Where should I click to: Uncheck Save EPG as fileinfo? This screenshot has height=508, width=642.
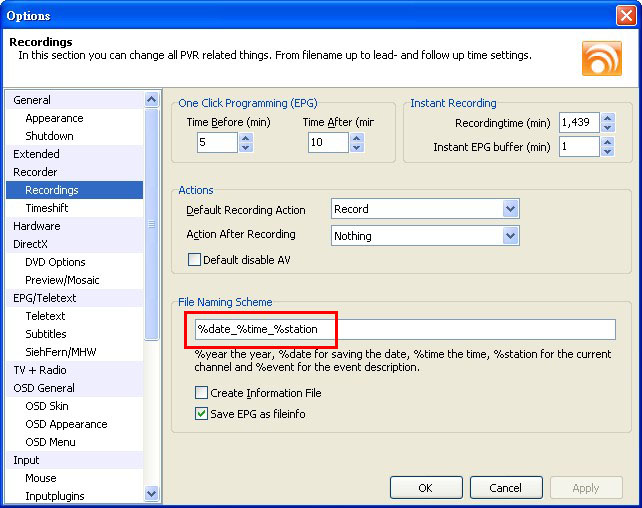[202, 413]
